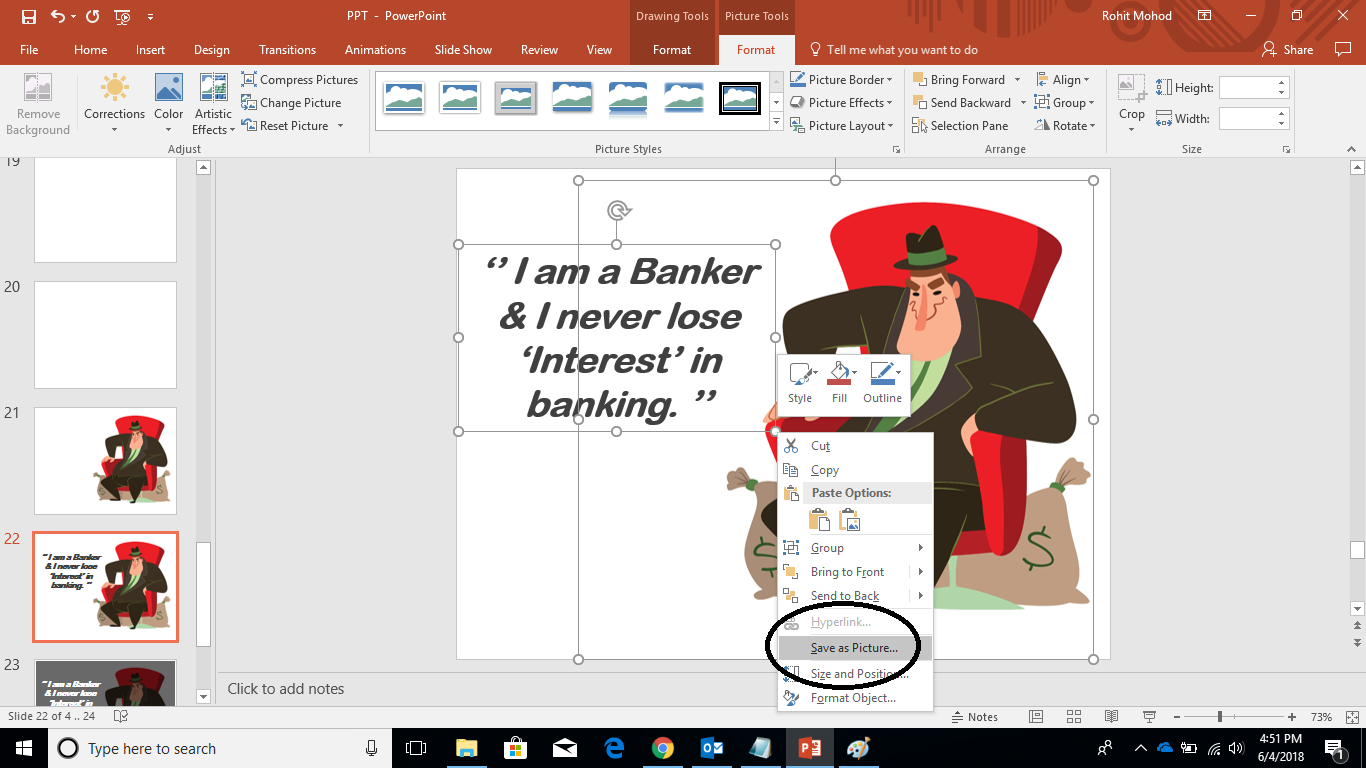Select slide 21 thumbnail
1366x768 pixels.
coord(105,461)
